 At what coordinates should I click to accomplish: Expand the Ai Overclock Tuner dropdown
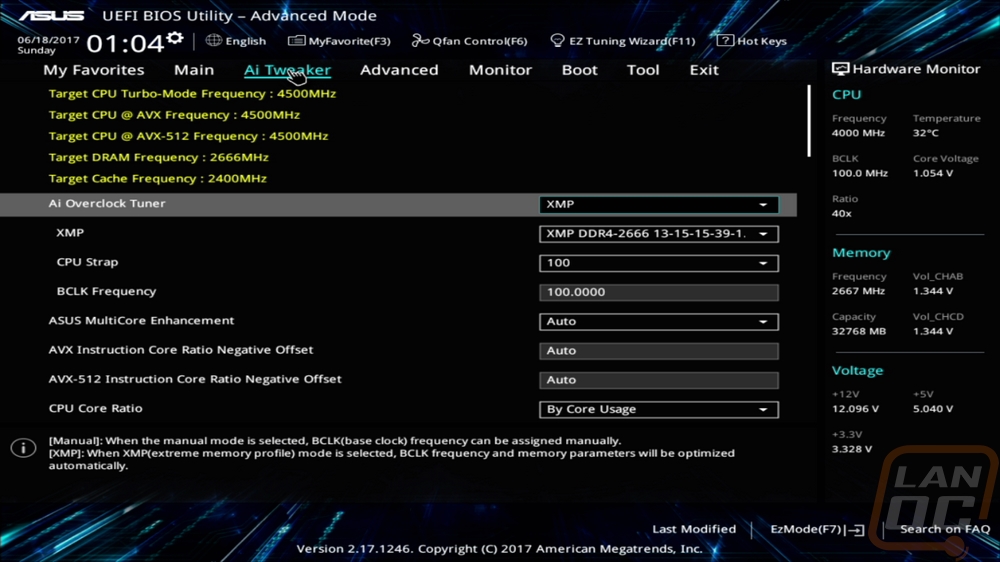coord(658,204)
